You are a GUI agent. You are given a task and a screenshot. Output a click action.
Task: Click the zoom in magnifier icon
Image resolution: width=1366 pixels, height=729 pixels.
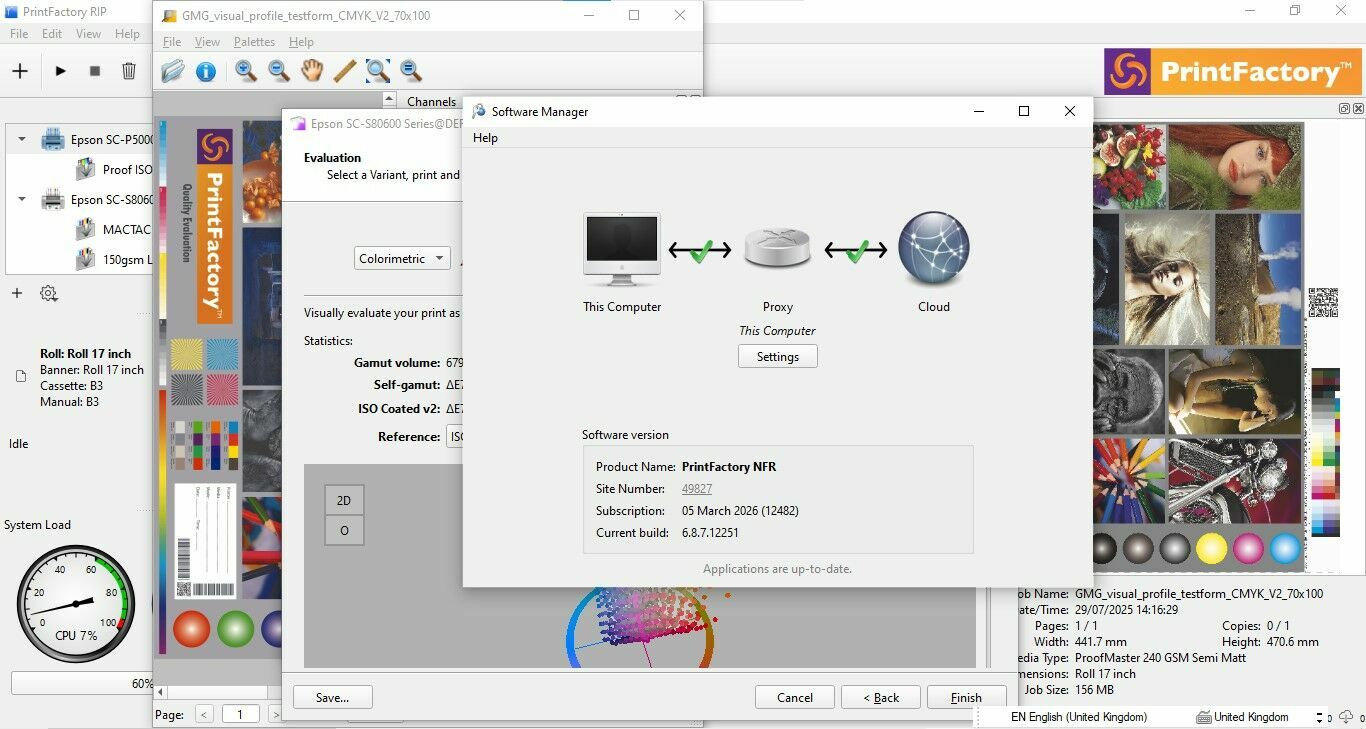(246, 71)
